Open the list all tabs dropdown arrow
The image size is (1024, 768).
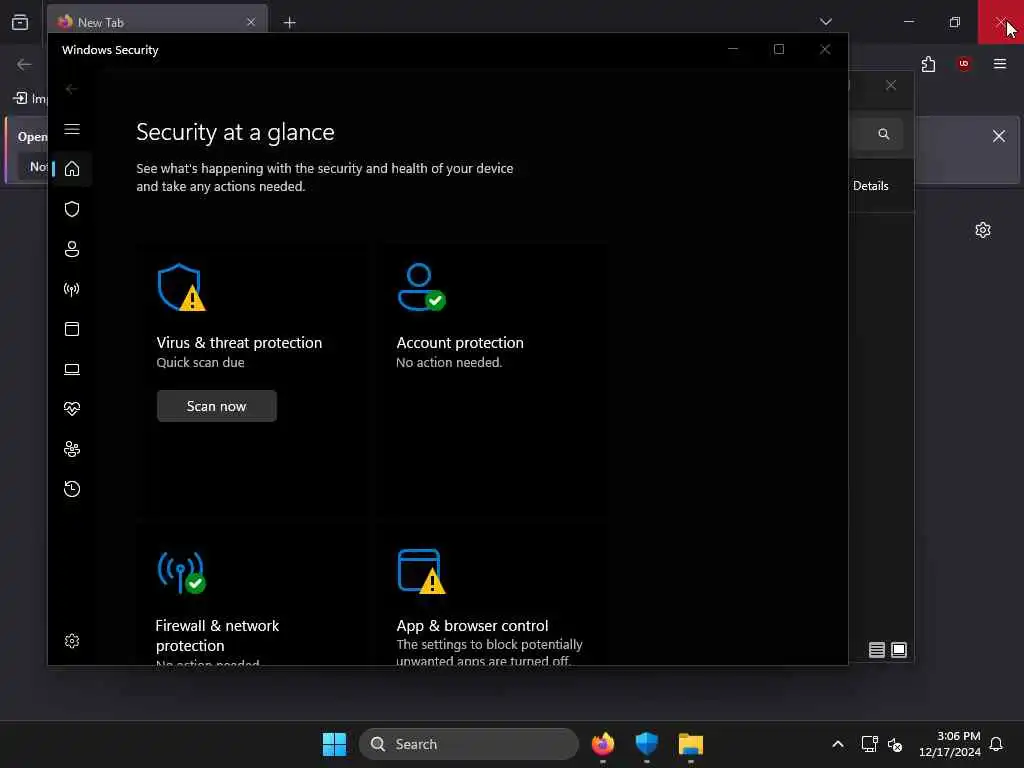coord(825,22)
